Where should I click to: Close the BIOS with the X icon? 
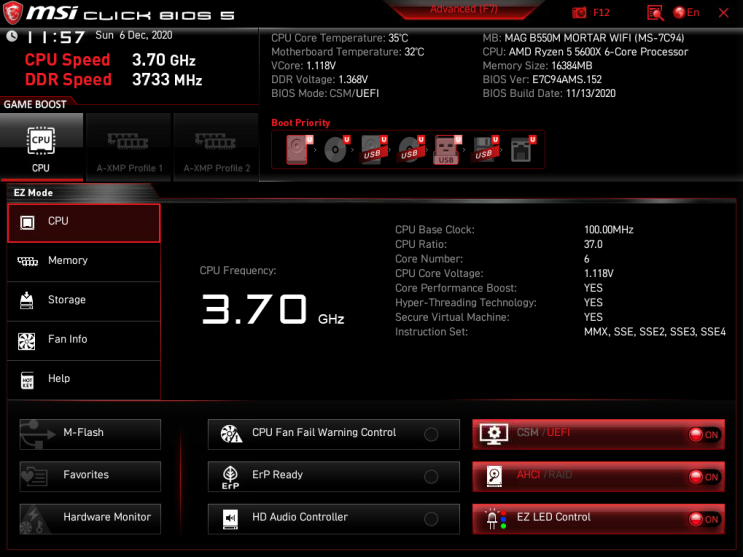tap(723, 13)
